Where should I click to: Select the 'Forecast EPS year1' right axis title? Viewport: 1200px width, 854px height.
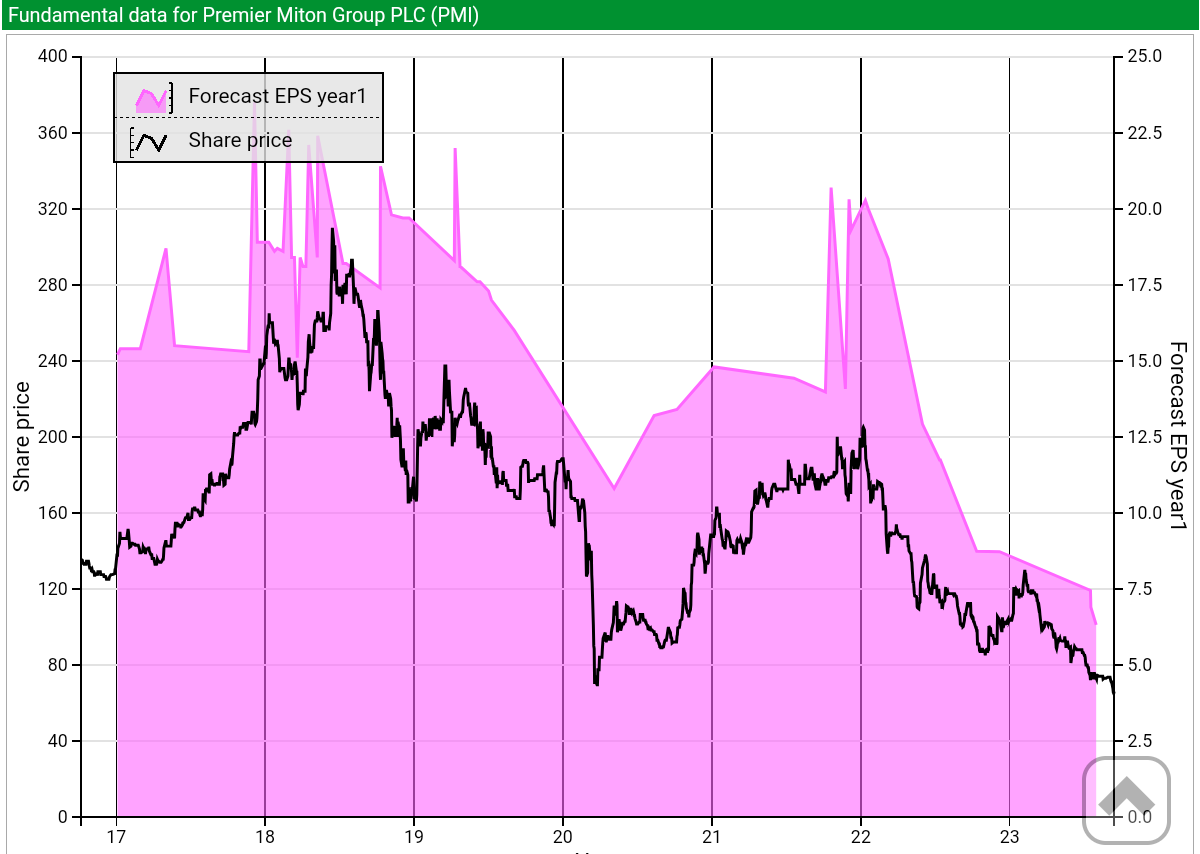[1178, 436]
